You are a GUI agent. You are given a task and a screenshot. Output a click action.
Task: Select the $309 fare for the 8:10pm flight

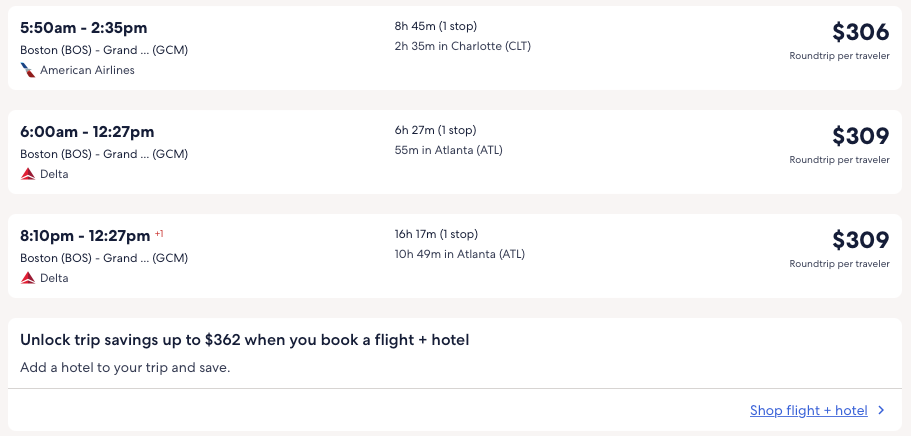[860, 240]
